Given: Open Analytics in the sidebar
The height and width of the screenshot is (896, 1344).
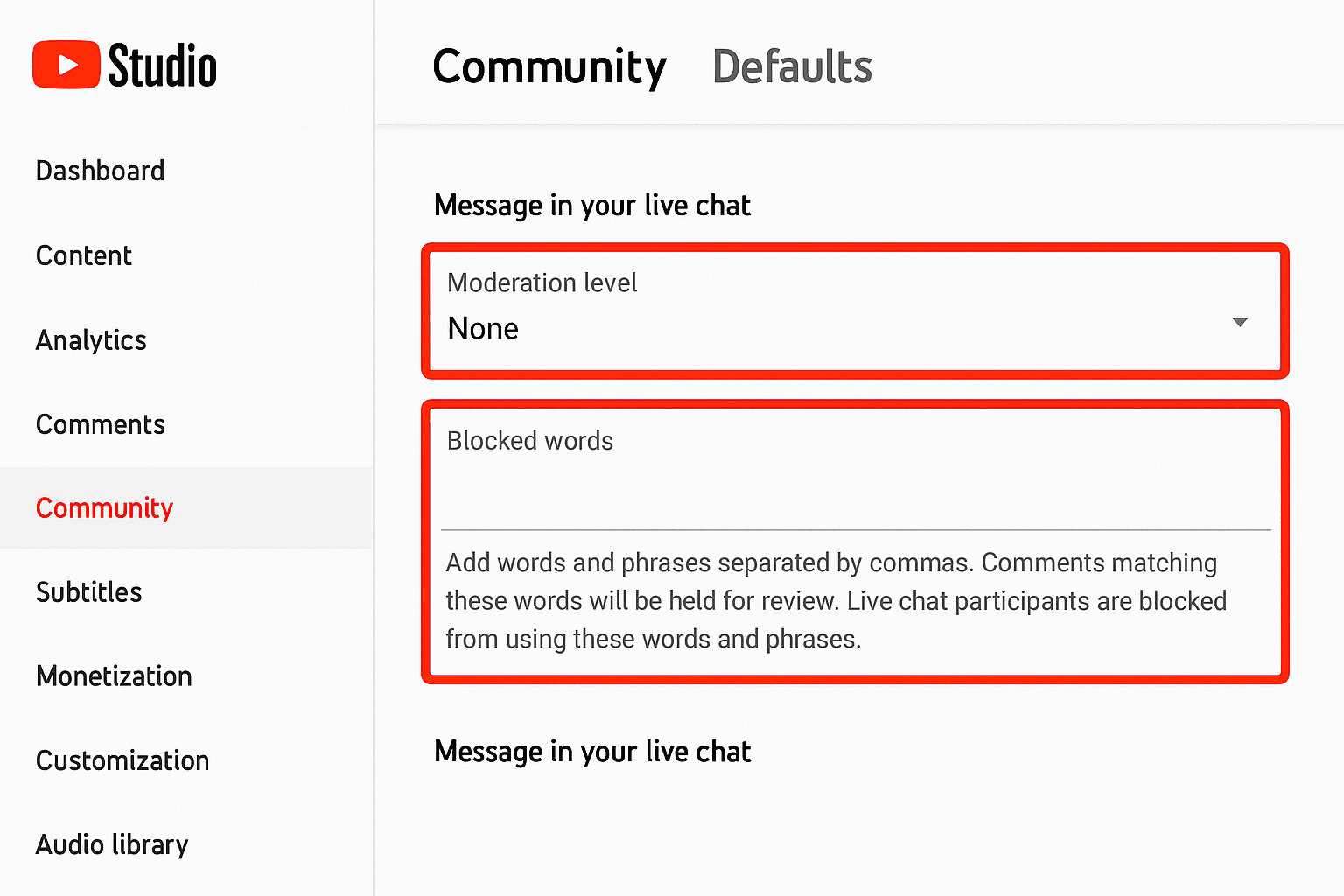Looking at the screenshot, I should tap(91, 340).
